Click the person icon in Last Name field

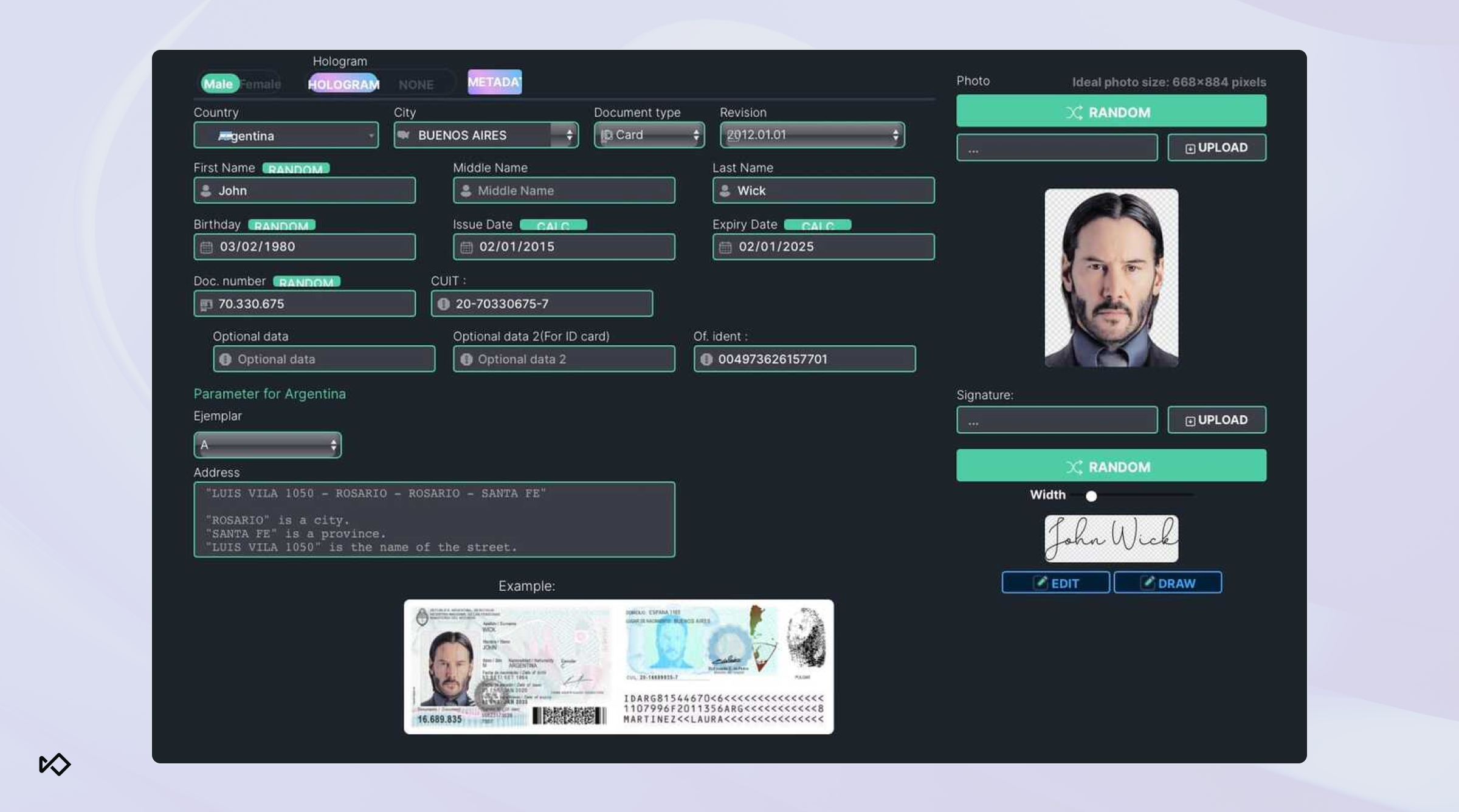pyautogui.click(x=725, y=191)
